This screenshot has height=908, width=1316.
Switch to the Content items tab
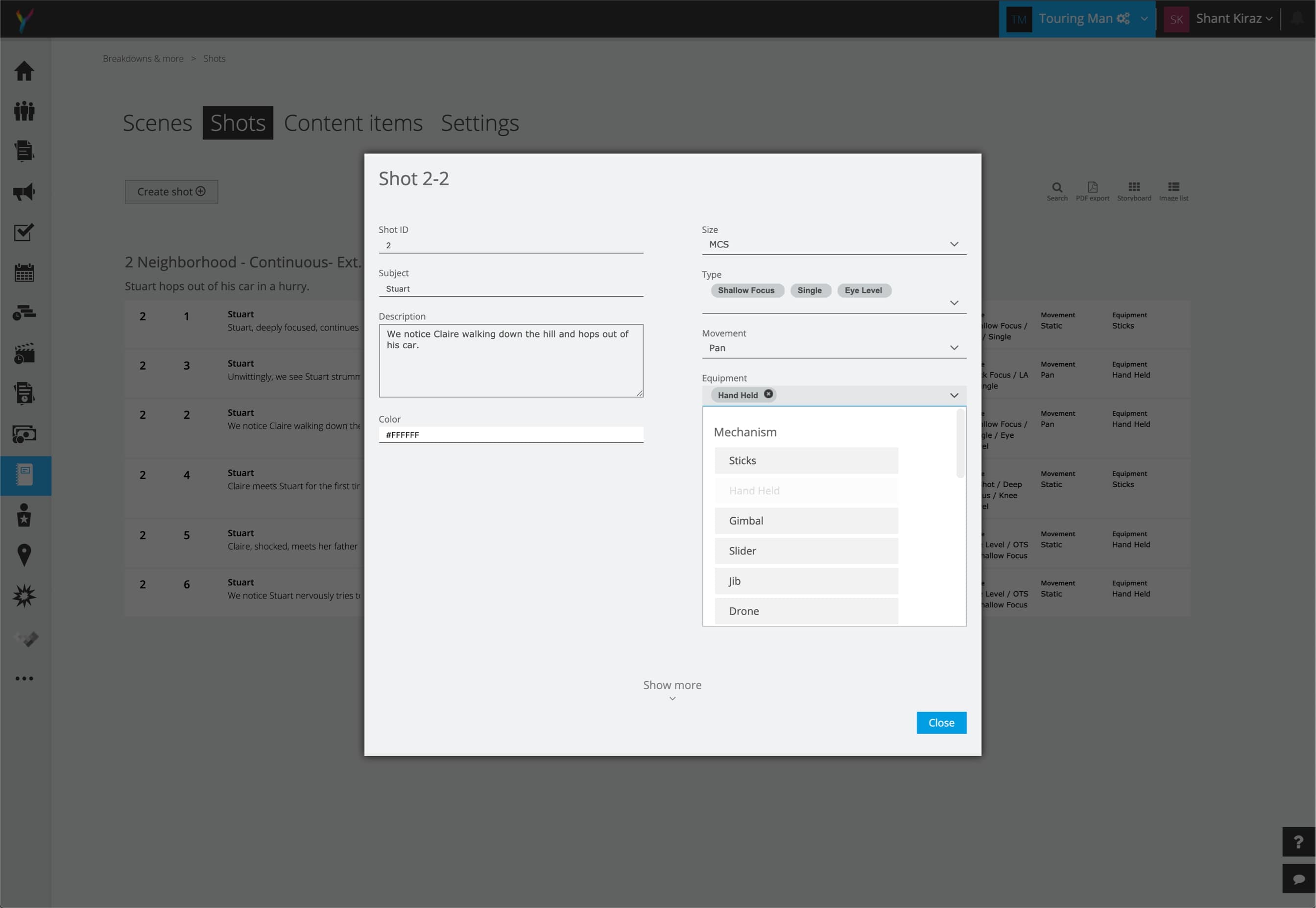(353, 123)
